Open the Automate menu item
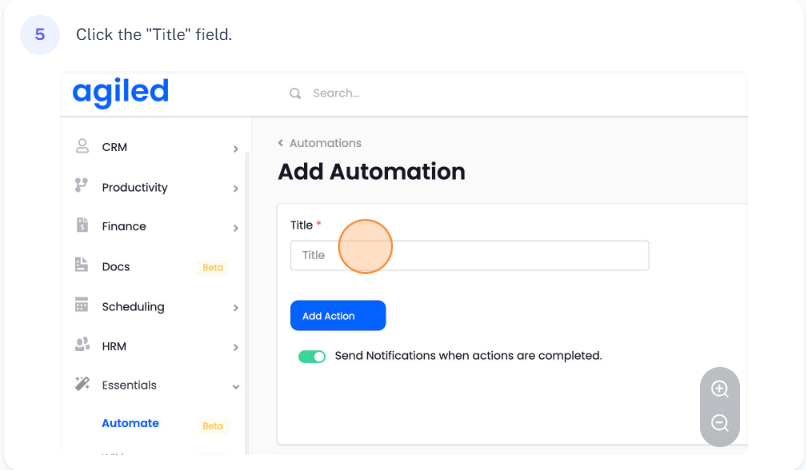The width and height of the screenshot is (806, 470). tap(130, 423)
